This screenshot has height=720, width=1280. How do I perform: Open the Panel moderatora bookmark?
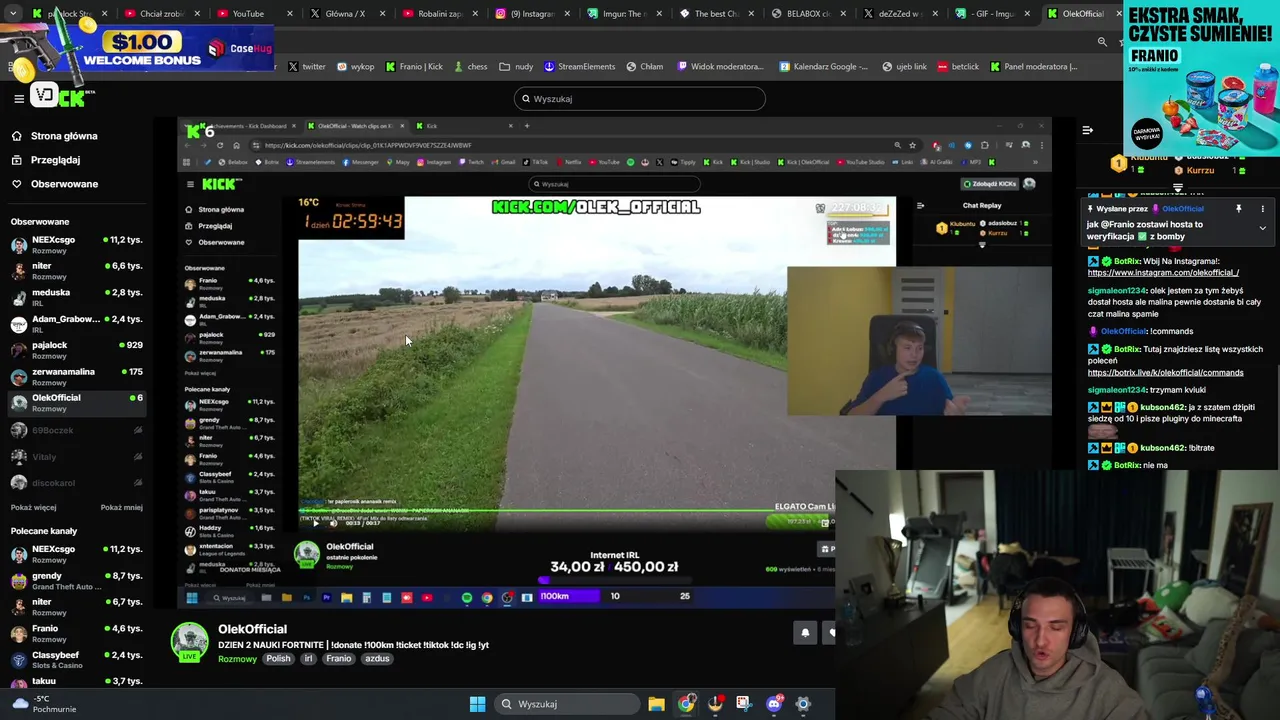coord(1033,67)
